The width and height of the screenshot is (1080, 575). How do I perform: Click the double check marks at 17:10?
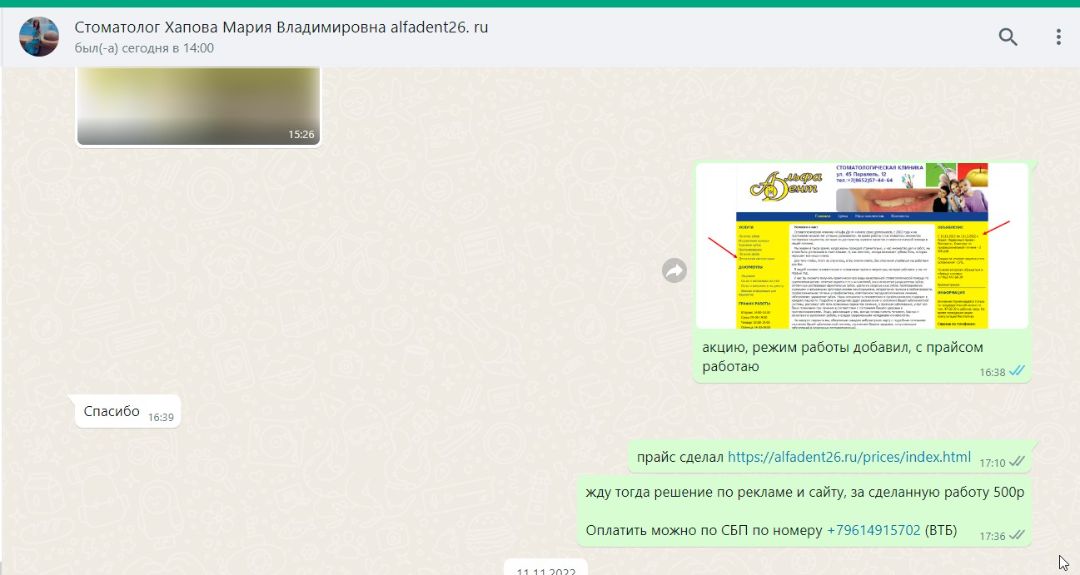click(x=1017, y=462)
